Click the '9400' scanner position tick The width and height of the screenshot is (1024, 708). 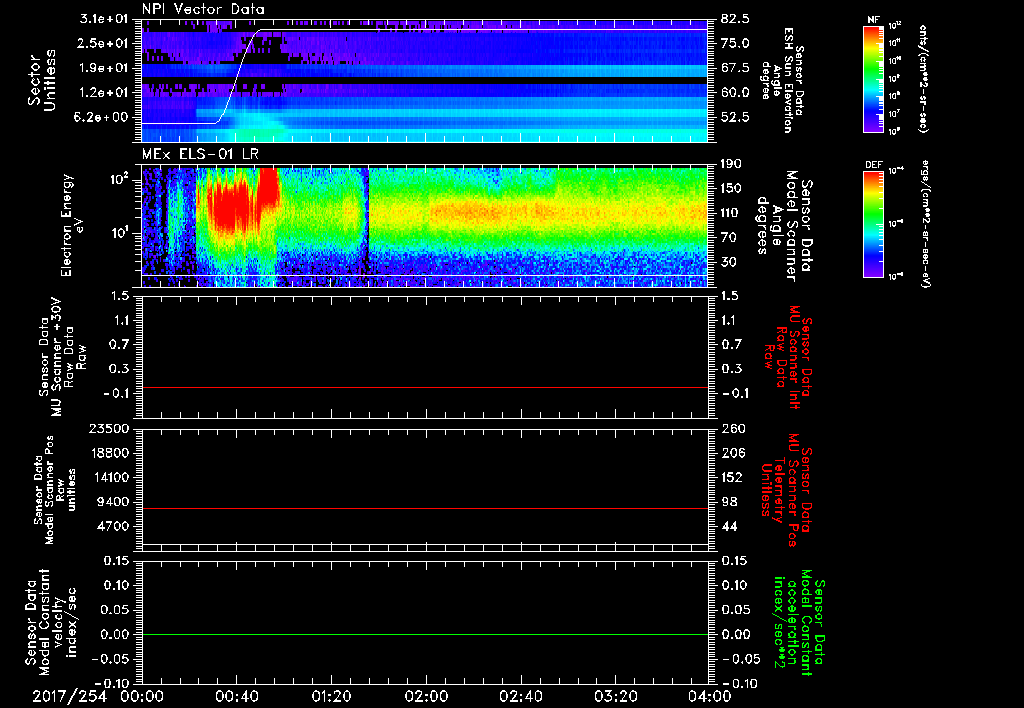(112, 502)
